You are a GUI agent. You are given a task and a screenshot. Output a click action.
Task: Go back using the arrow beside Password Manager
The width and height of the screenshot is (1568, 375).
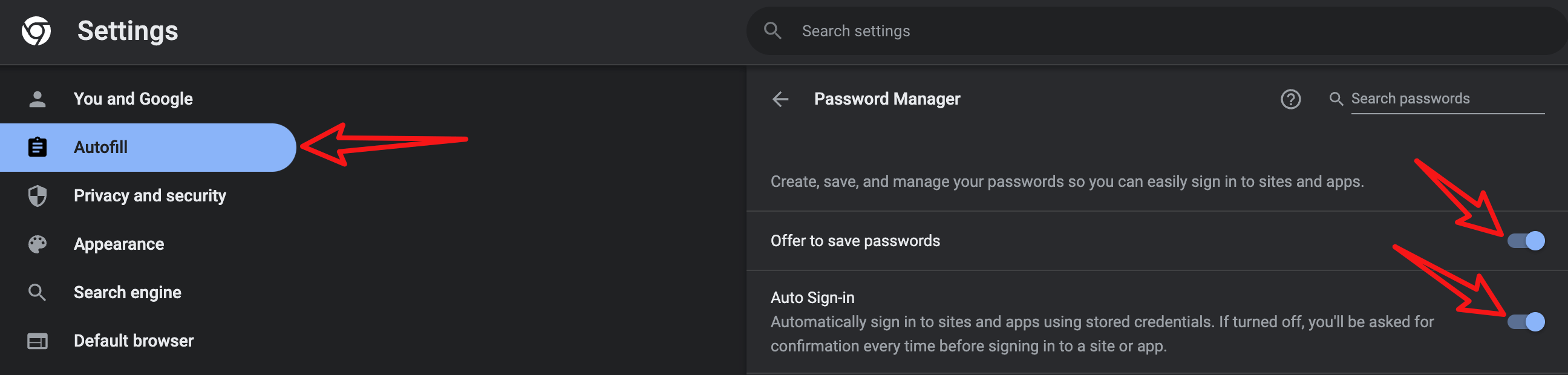[780, 99]
